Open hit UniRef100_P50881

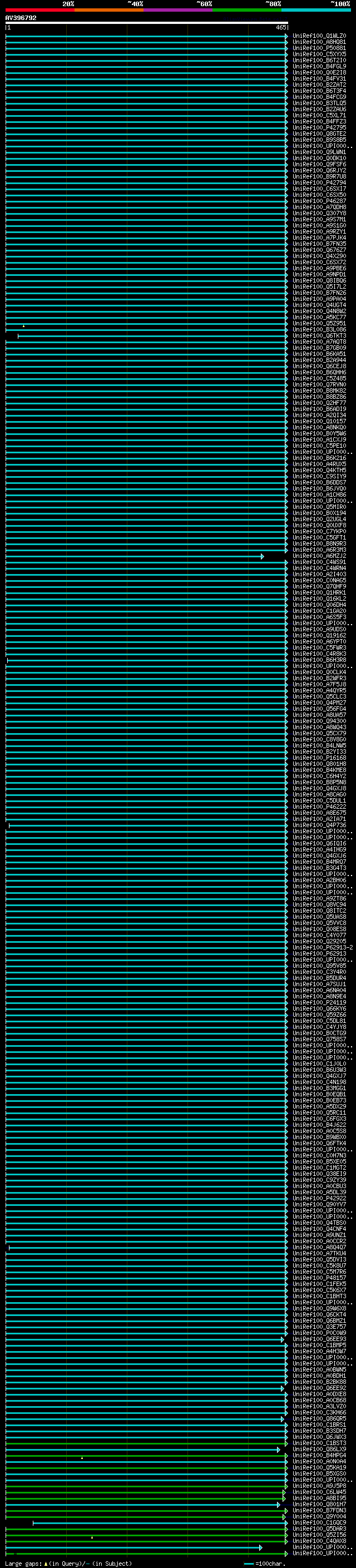(x=319, y=48)
